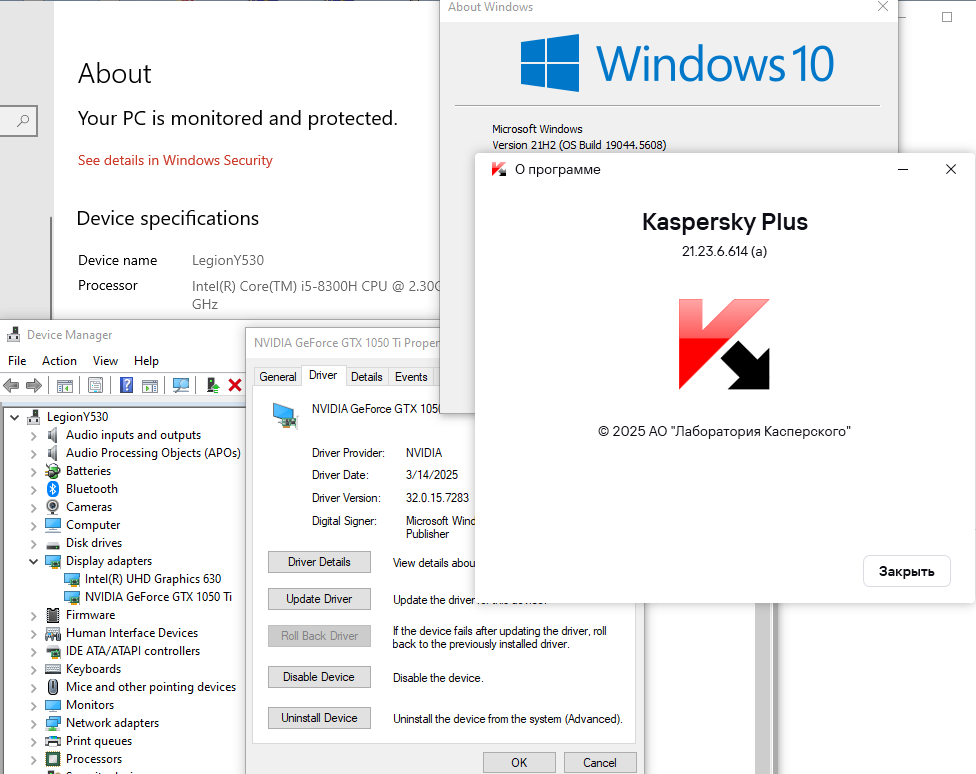Image resolution: width=976 pixels, height=774 pixels.
Task: Click the Mice and other pointing devices icon
Action: point(53,687)
